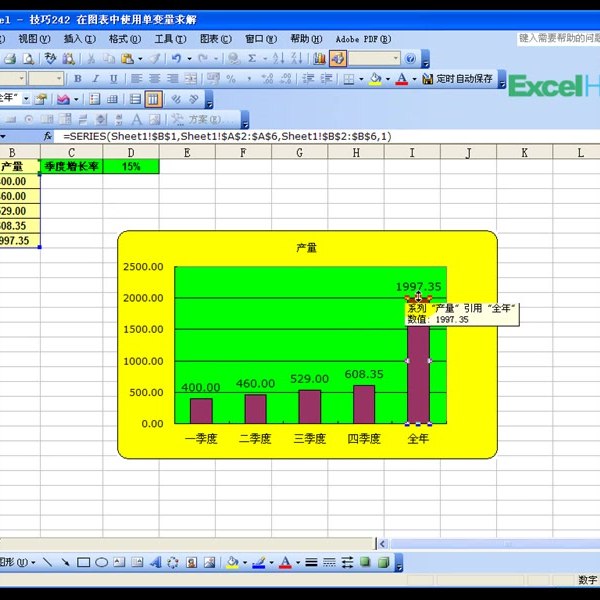This screenshot has height=600, width=600.
Task: Insert WordArt from the drawing toolbar
Action: coord(155,562)
